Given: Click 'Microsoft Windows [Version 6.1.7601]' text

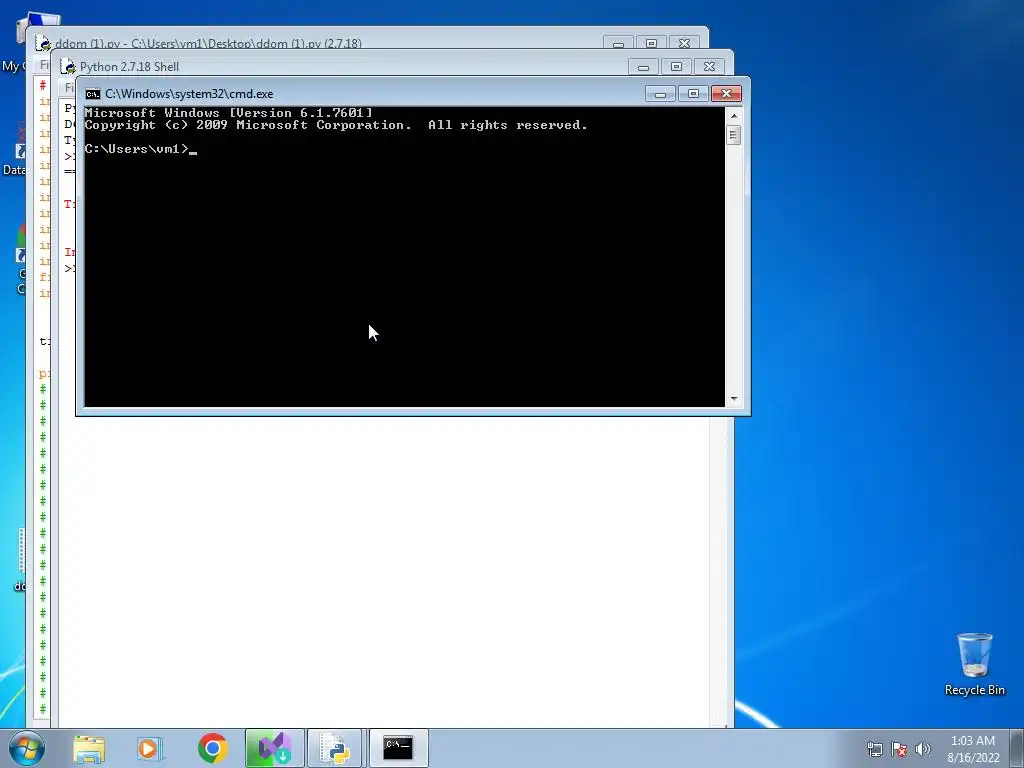Looking at the screenshot, I should [x=228, y=113].
